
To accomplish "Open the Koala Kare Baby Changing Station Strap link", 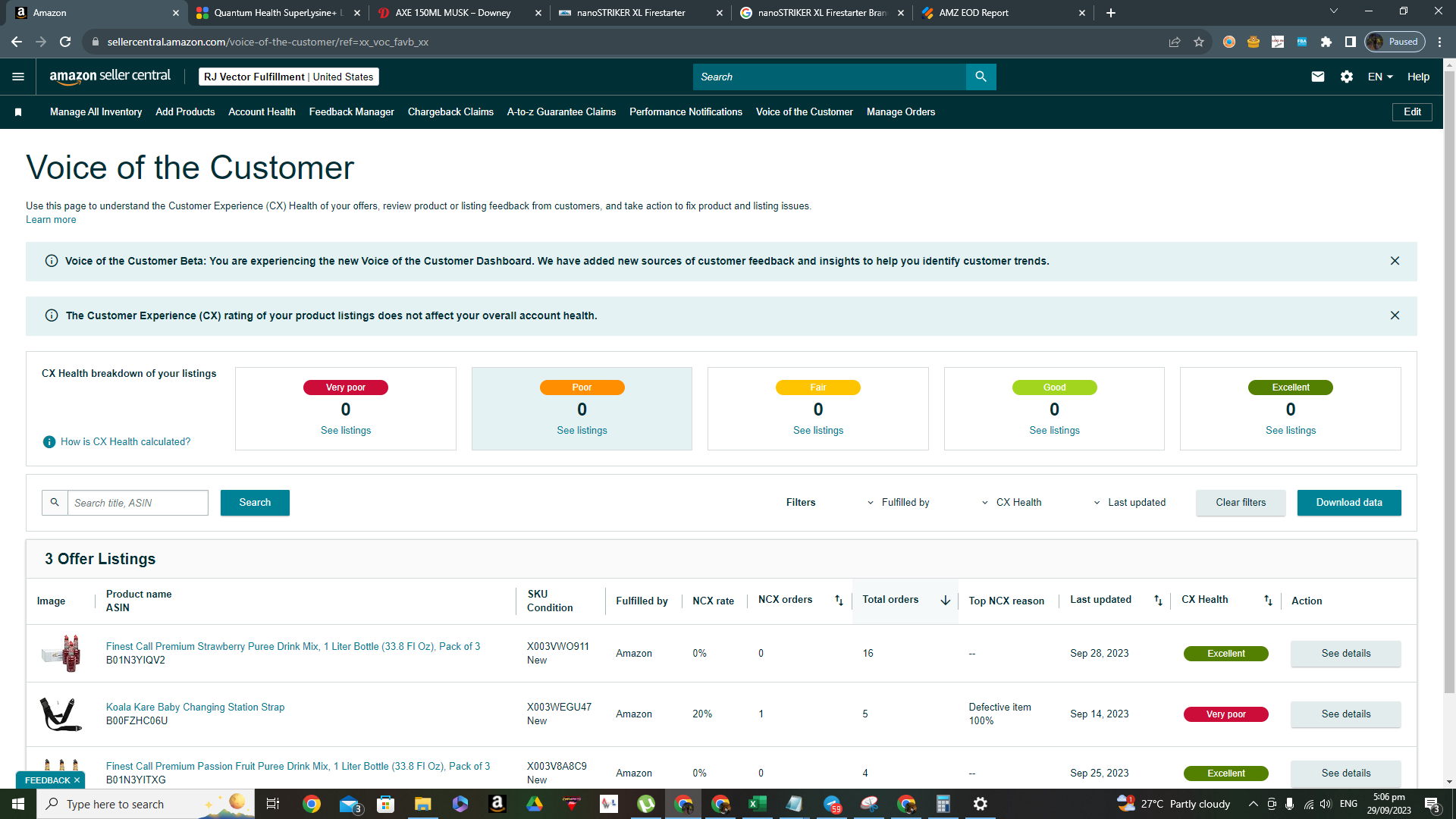I will coord(195,708).
